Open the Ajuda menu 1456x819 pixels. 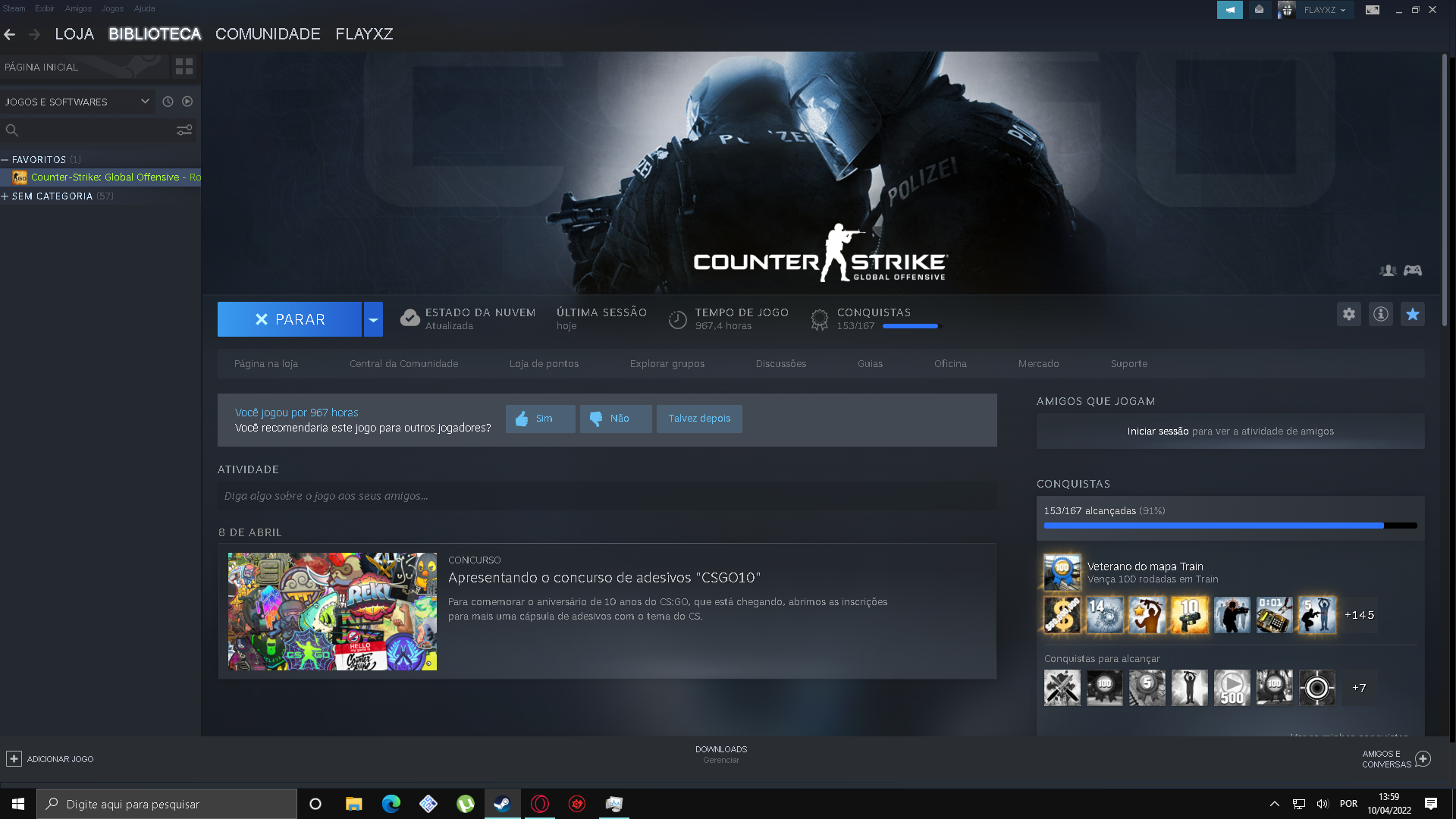[144, 8]
